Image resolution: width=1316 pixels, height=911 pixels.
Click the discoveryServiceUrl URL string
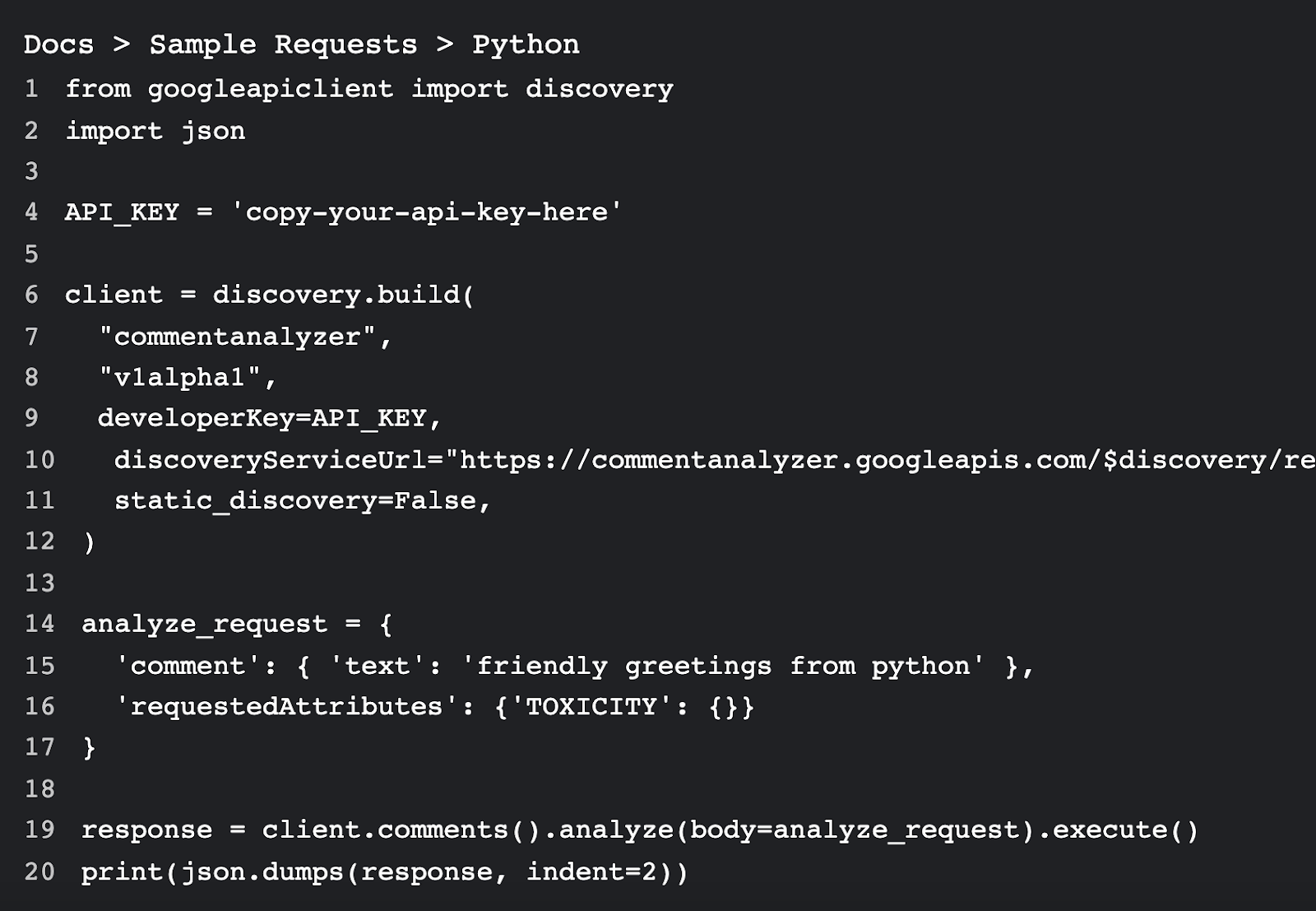[x=880, y=459]
